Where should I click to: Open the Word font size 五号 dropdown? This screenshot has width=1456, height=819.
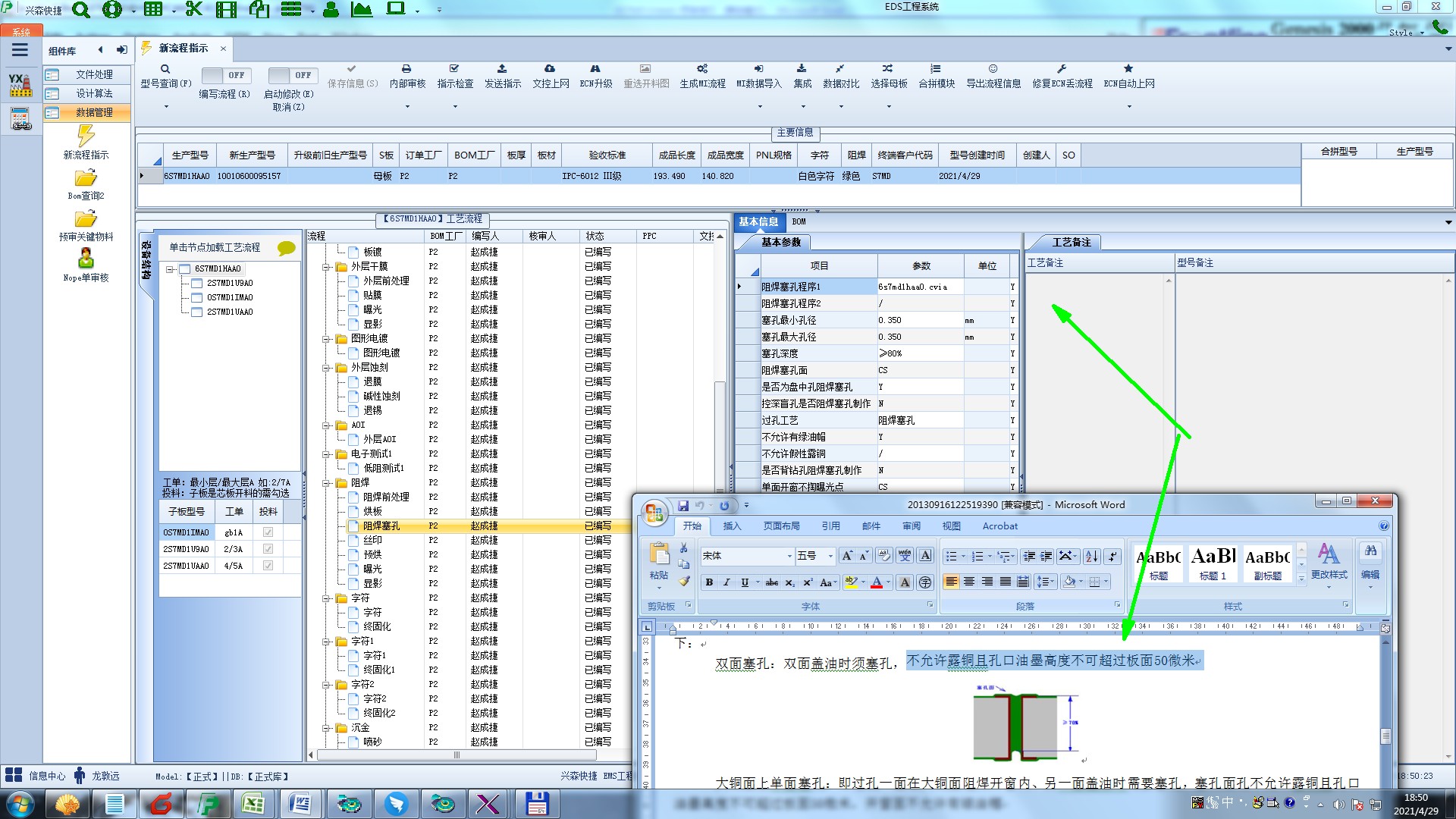pyautogui.click(x=830, y=556)
